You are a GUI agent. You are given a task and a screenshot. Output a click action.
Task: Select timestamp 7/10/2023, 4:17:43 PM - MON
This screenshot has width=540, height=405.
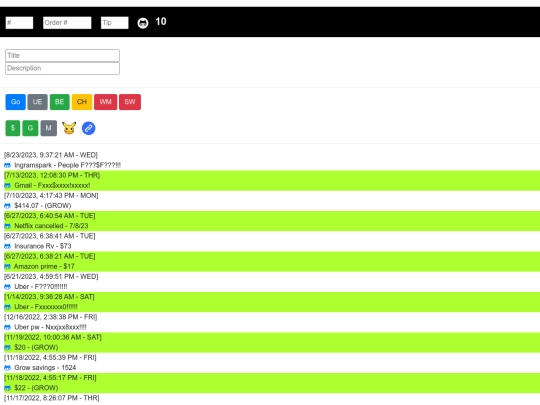51,196
